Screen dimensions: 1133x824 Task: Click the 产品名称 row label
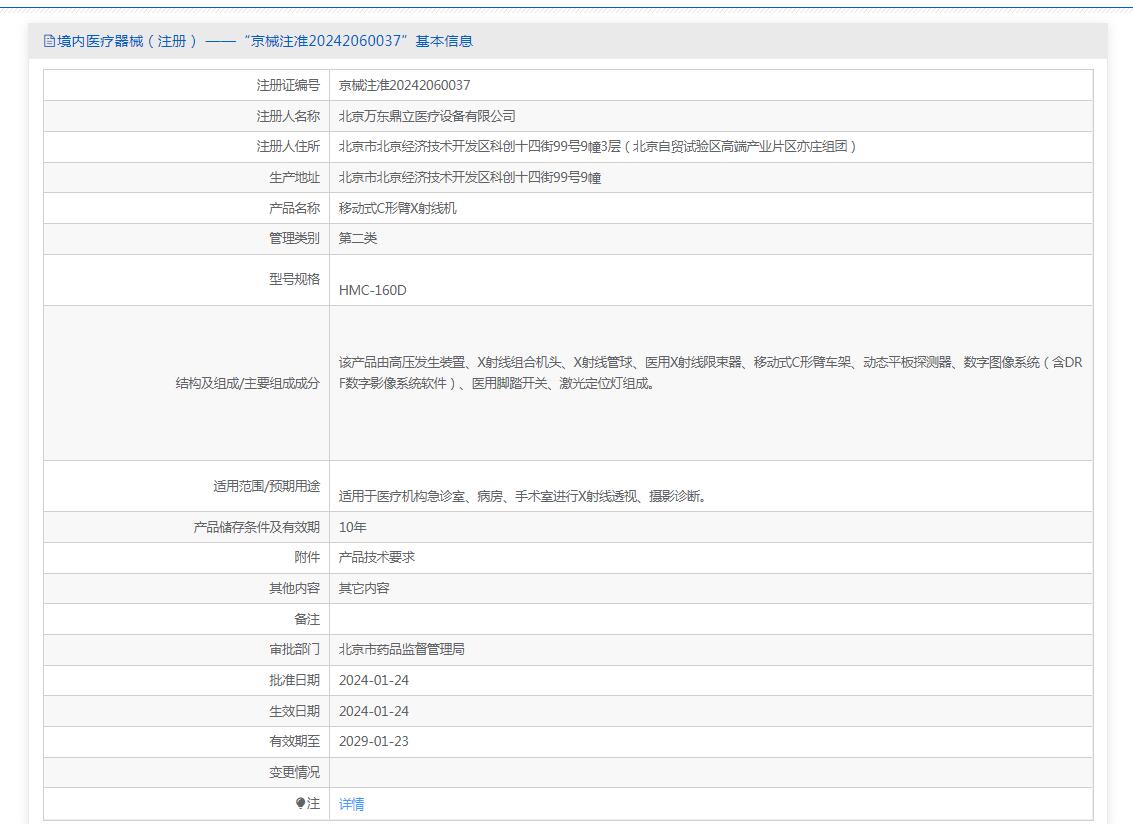click(294, 208)
